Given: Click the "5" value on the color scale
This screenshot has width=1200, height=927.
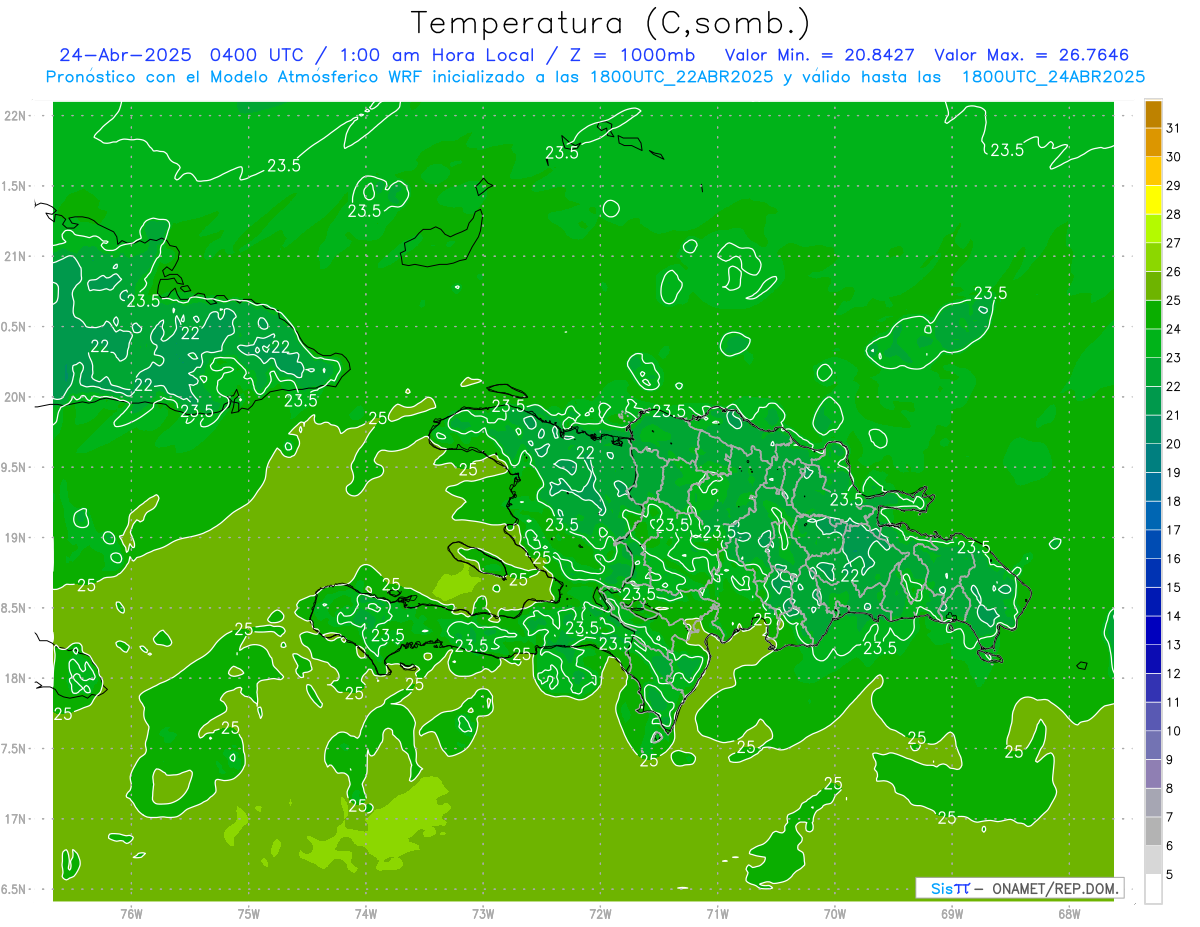Looking at the screenshot, I should coord(1170,875).
